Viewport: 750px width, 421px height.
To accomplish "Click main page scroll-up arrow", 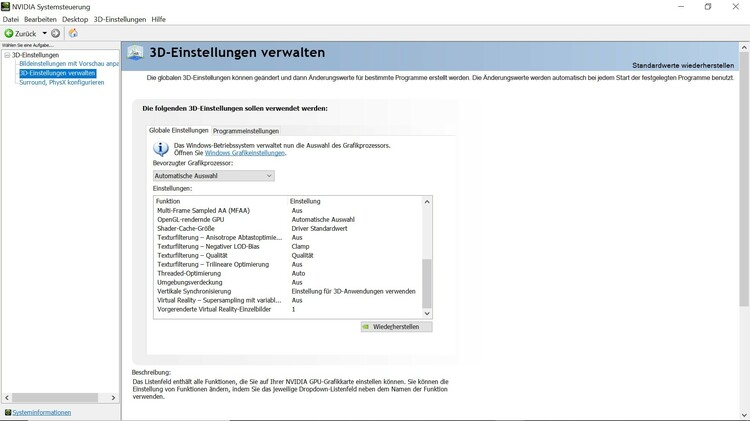I will click(744, 47).
